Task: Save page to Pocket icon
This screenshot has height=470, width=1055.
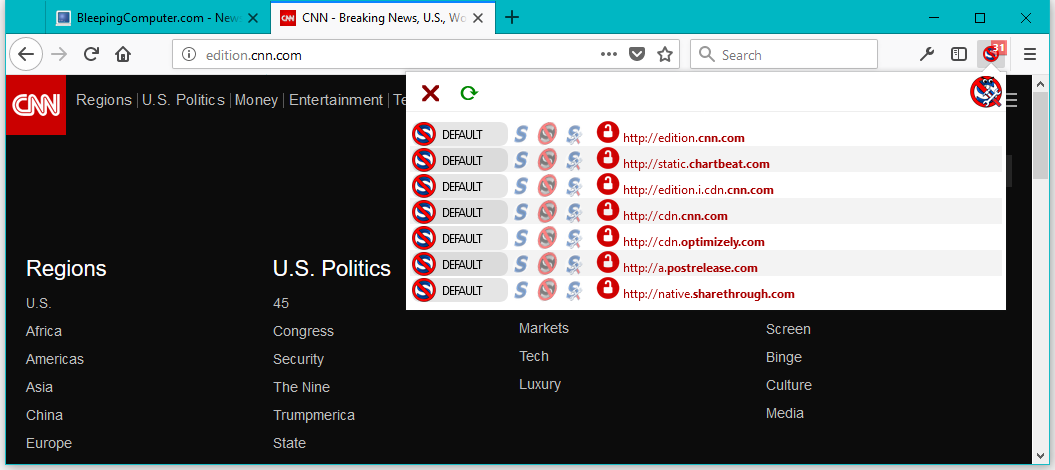Action: tap(636, 54)
